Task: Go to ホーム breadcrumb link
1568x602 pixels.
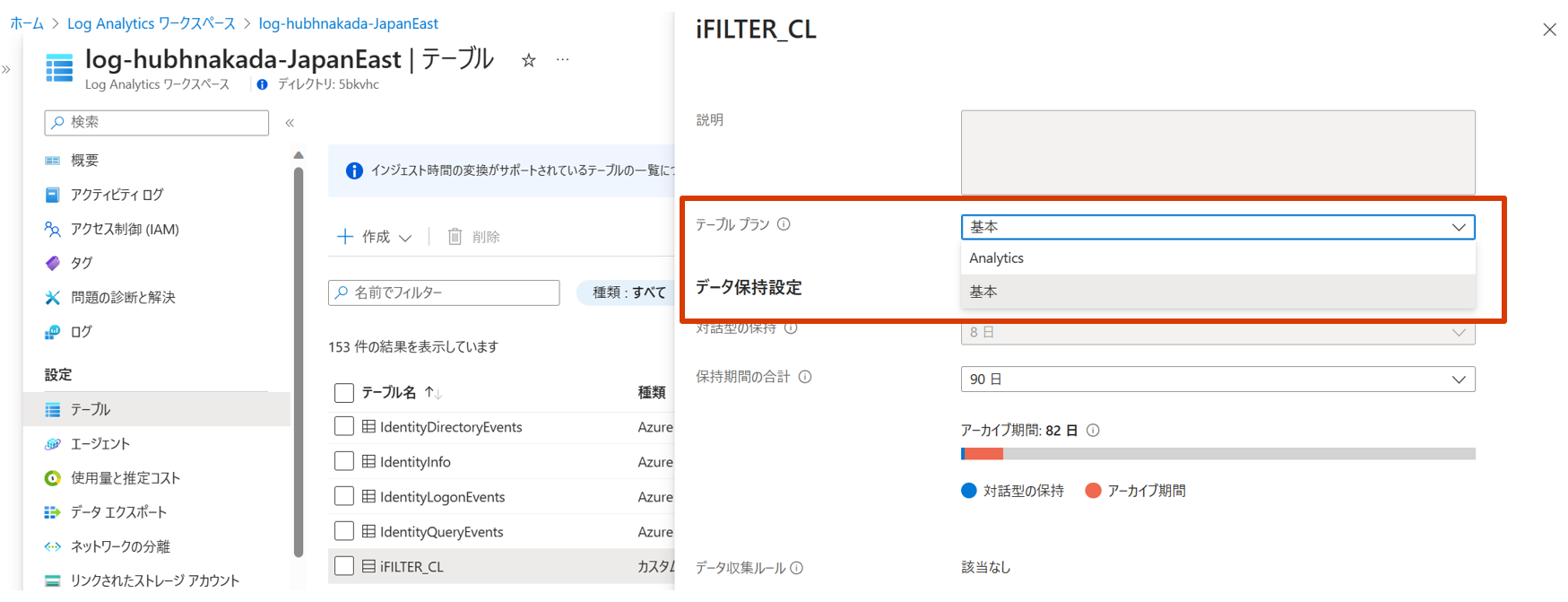Action: click(27, 23)
